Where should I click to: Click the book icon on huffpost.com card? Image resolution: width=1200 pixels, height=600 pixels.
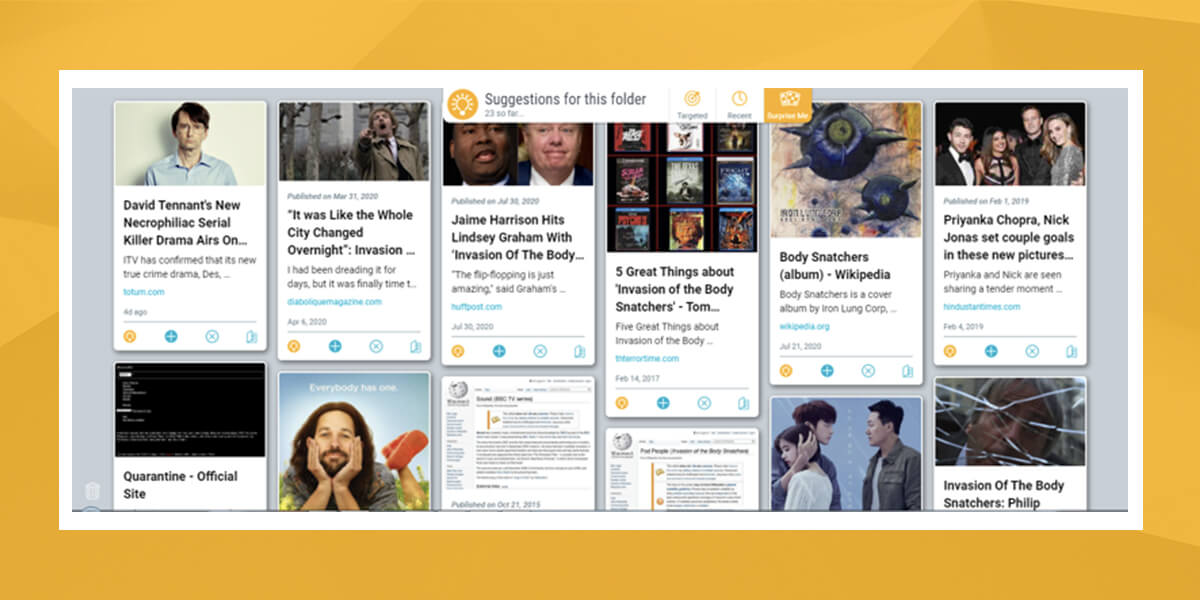tap(580, 351)
